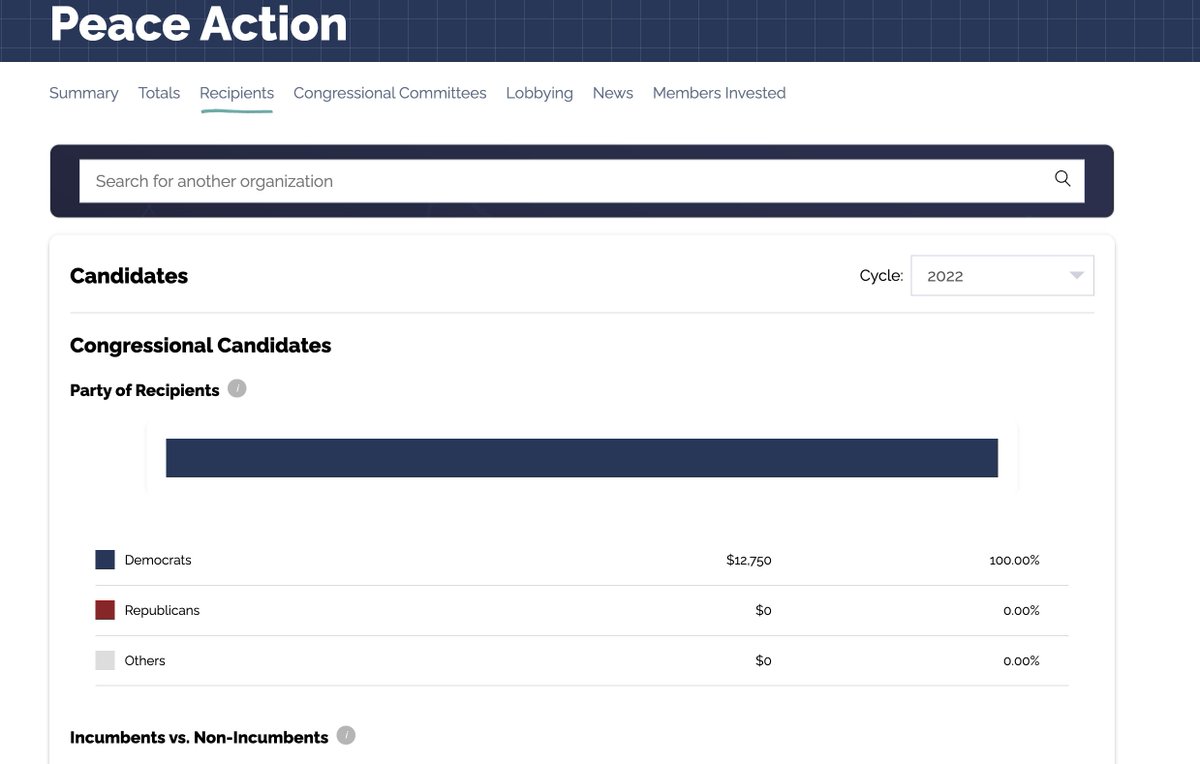Viewport: 1200px width, 764px height.
Task: Click the Others legend label
Action: coord(145,660)
